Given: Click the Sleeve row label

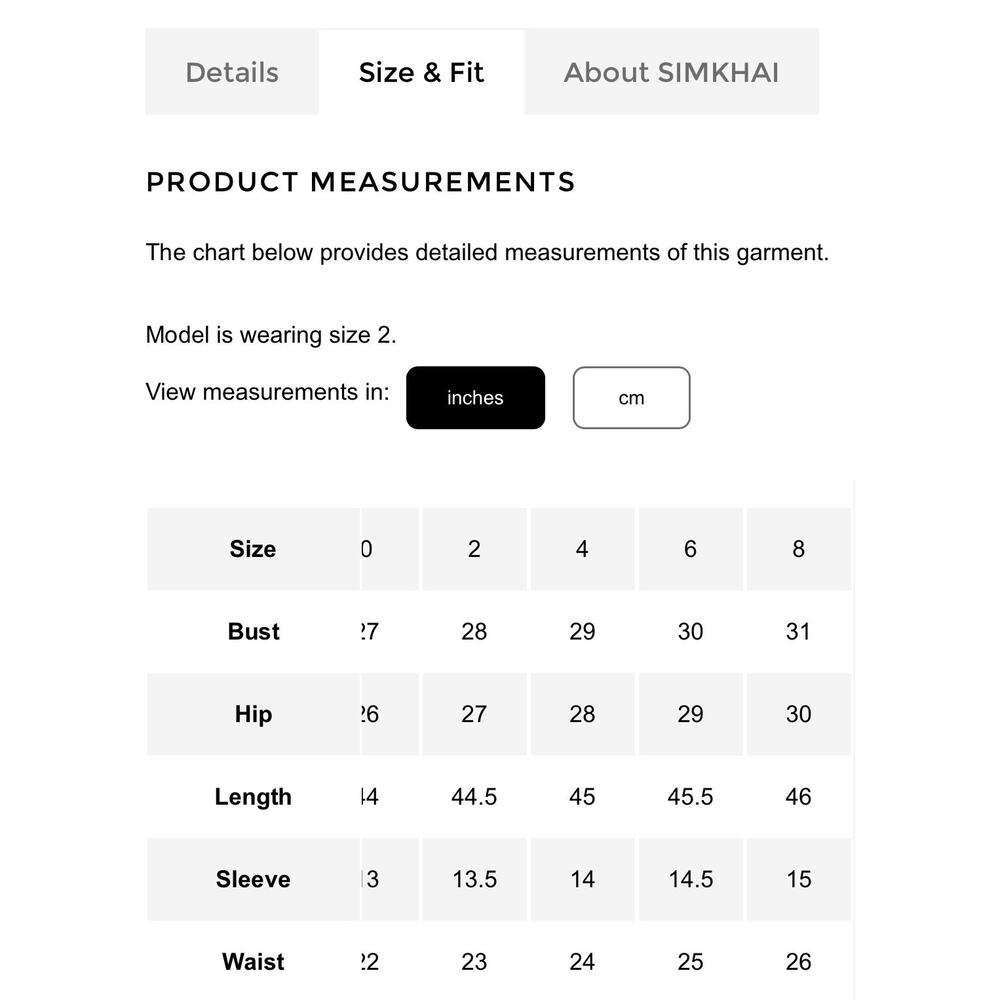Looking at the screenshot, I should pos(253,879).
